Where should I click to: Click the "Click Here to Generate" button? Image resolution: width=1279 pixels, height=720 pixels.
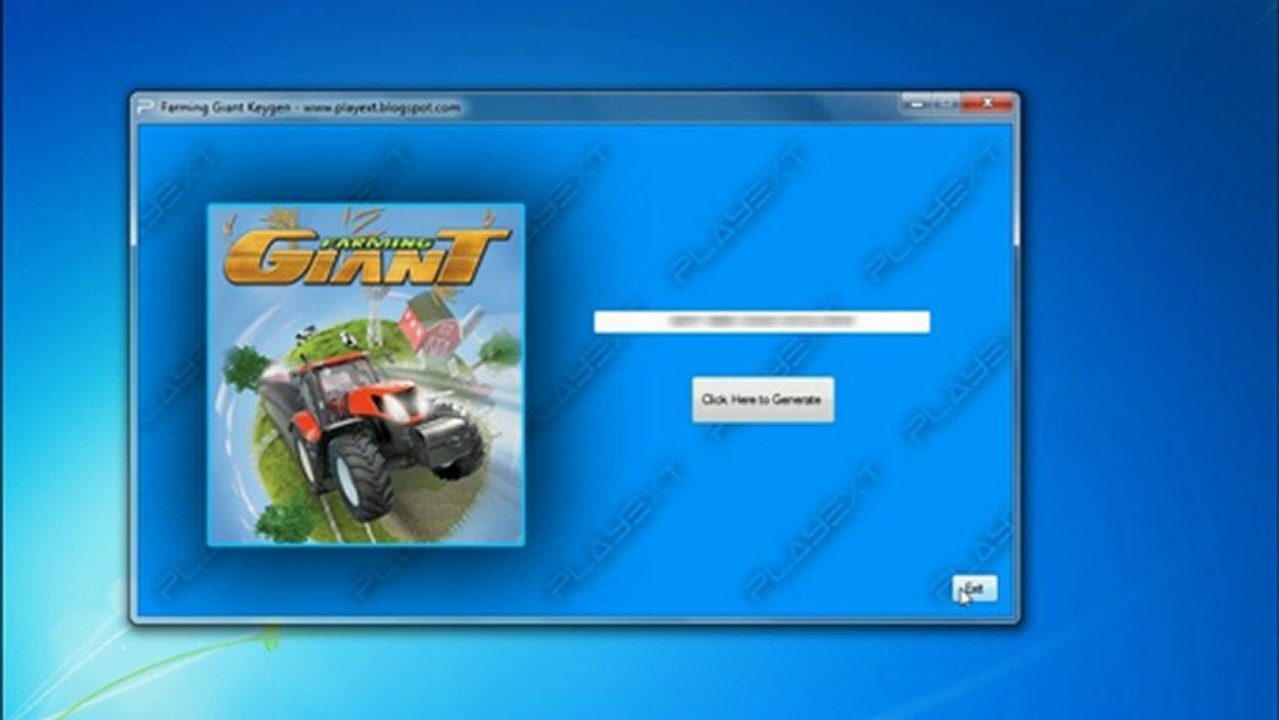point(763,399)
